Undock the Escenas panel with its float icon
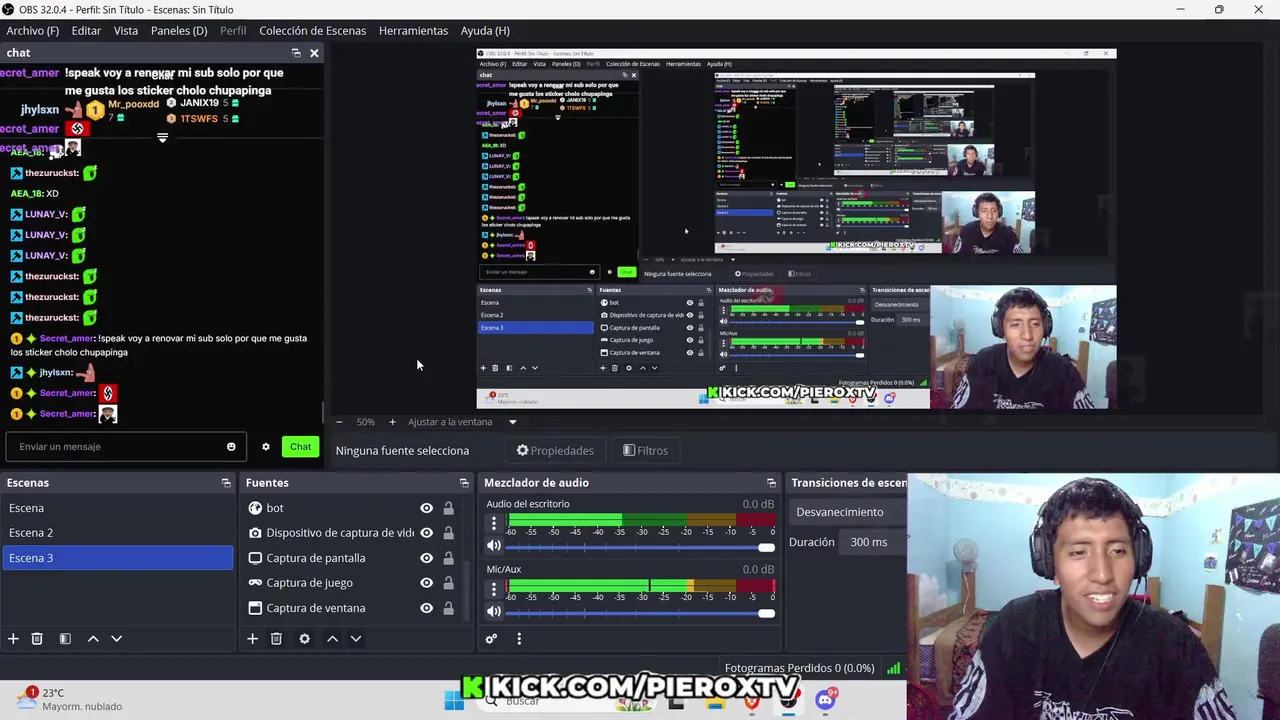The height and width of the screenshot is (720, 1280). (226, 483)
